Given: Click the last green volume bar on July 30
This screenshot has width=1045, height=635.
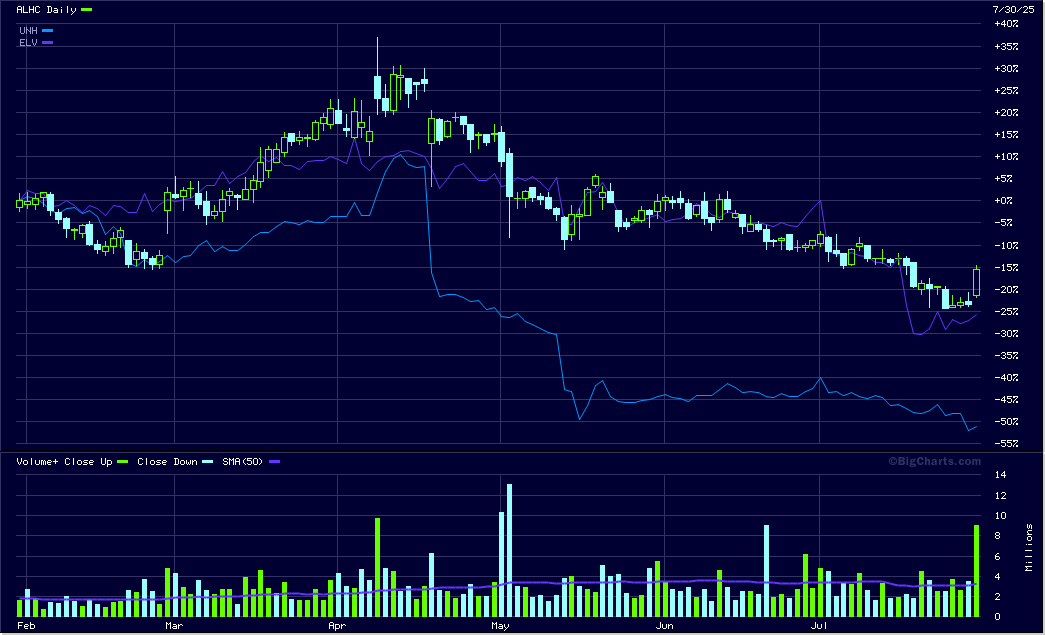Looking at the screenshot, I should point(976,570).
